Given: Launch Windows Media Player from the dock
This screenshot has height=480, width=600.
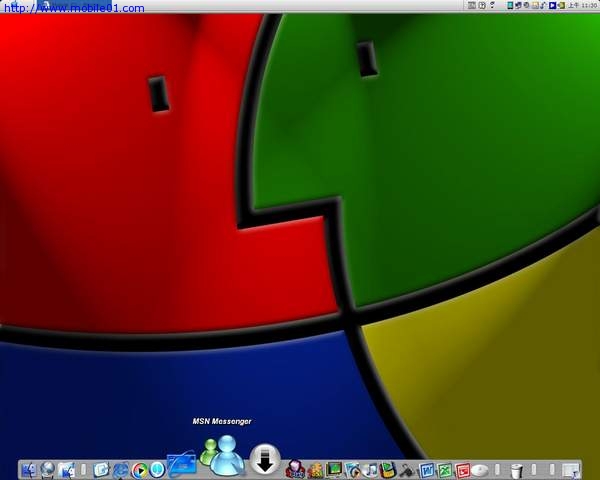Looking at the screenshot, I should (140, 470).
